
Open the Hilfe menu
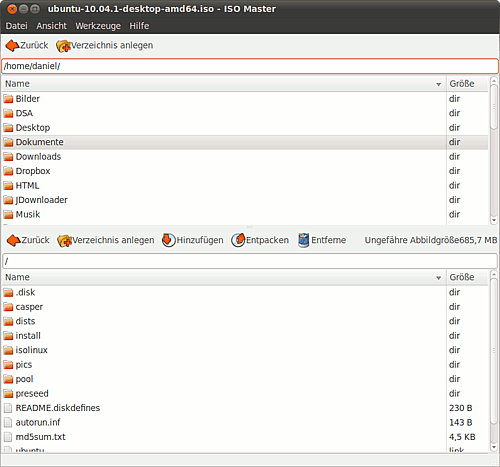pos(139,26)
